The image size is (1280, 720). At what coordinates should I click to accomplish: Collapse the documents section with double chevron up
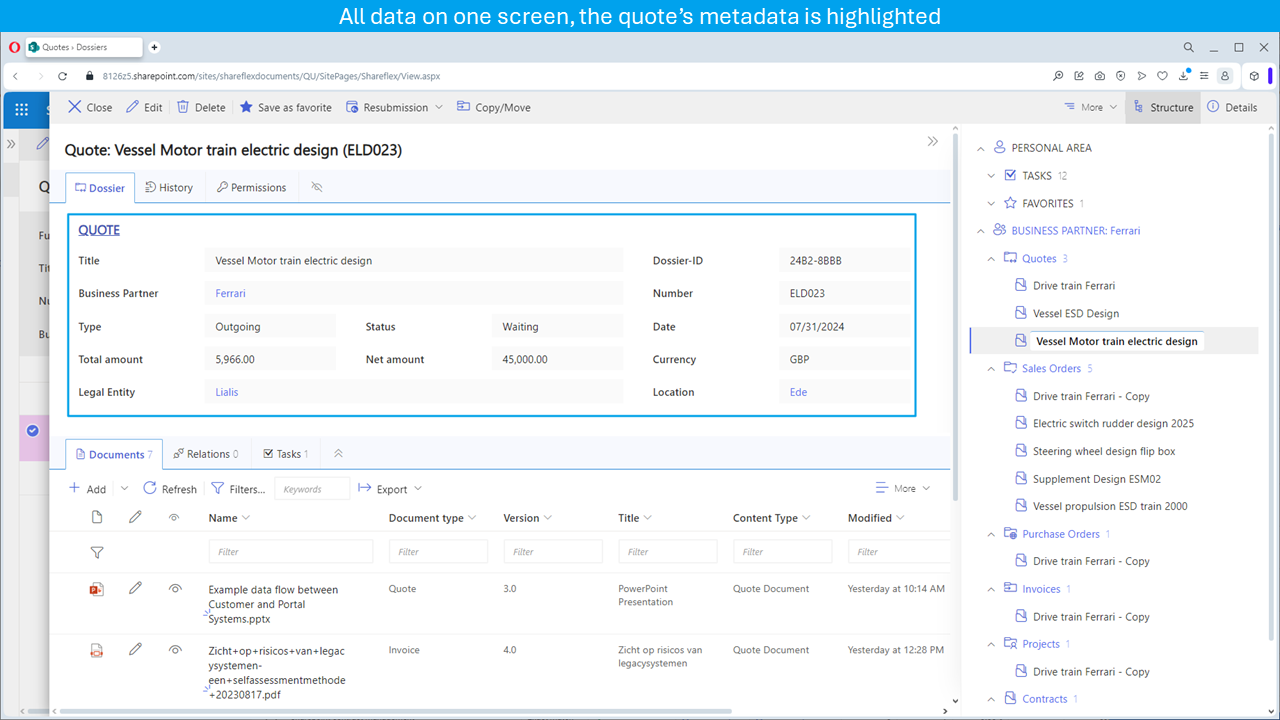tap(338, 453)
